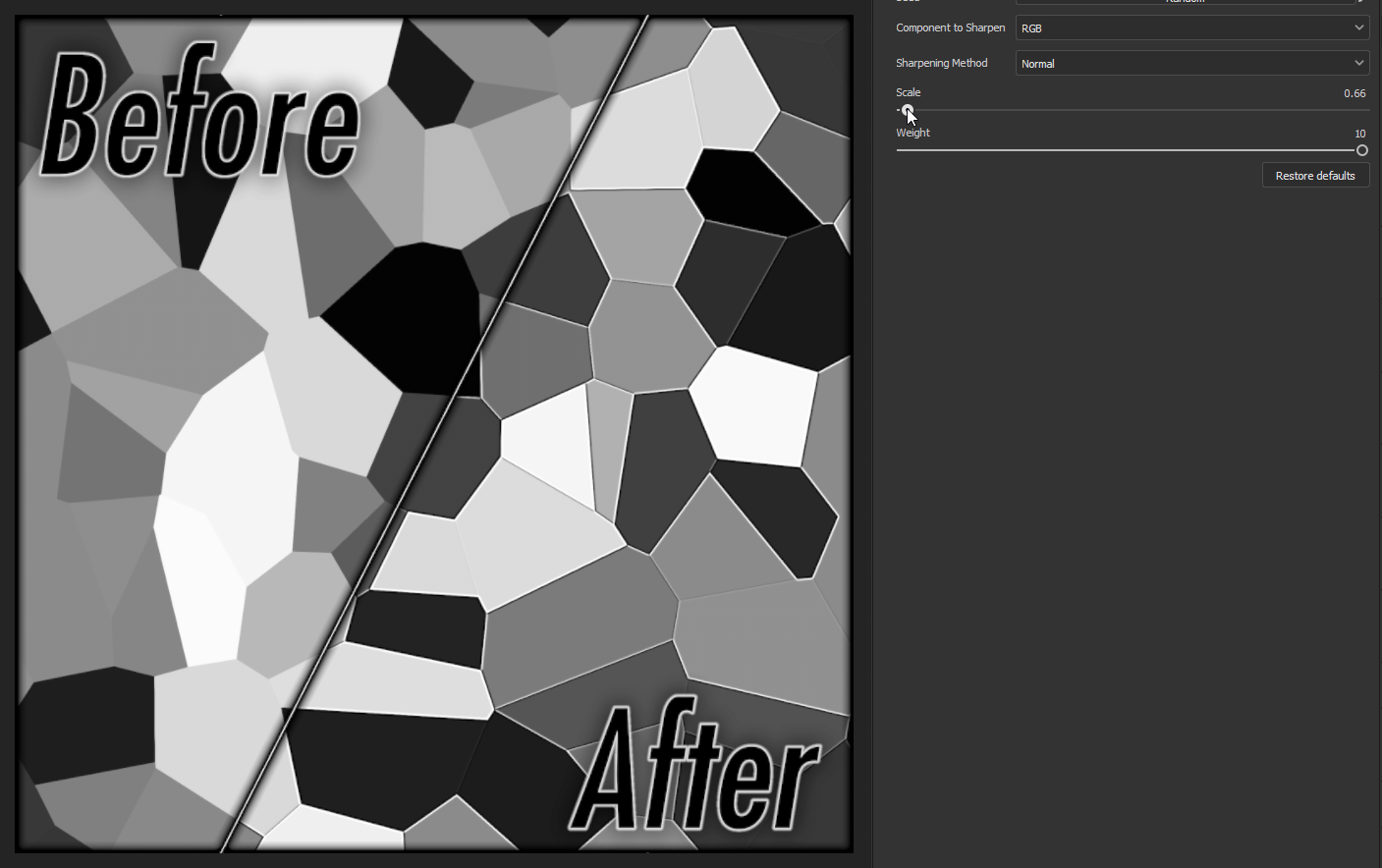Click the "Component to Sharpen" label
This screenshot has height=868, width=1382.
pos(950,27)
